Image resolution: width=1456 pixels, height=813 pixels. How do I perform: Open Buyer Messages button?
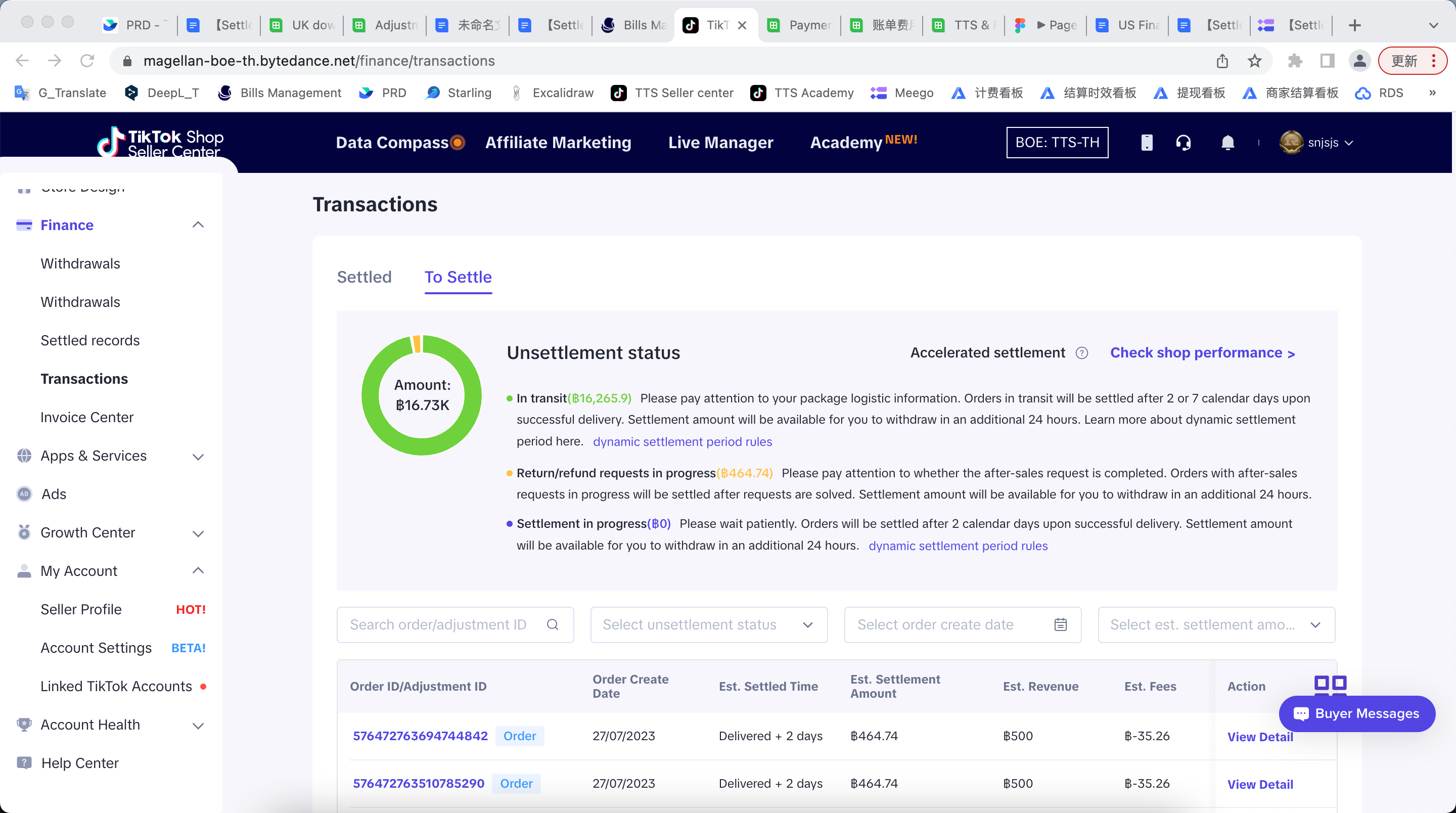click(1356, 713)
